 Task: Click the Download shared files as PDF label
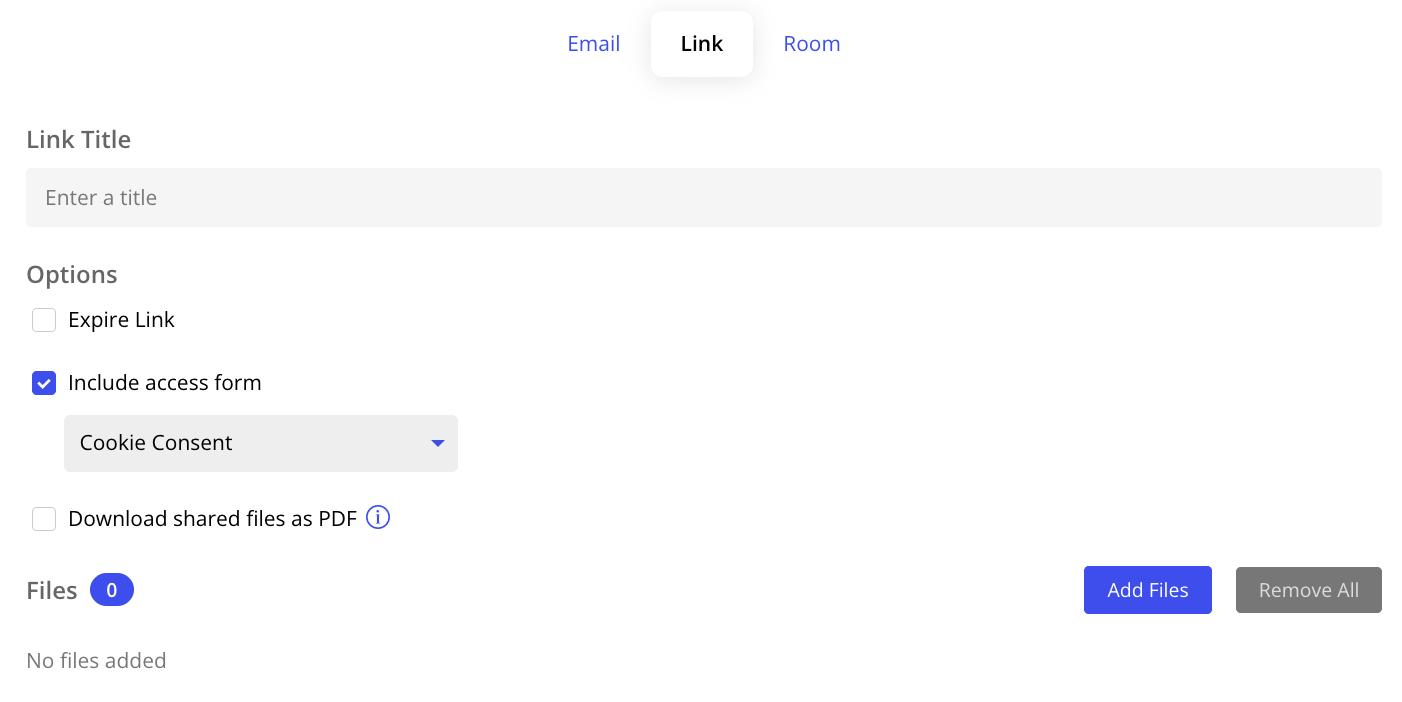click(x=212, y=518)
